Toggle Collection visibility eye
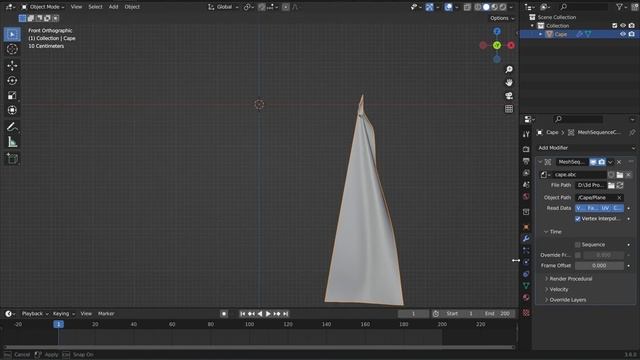This screenshot has height=360, width=640. point(623,26)
